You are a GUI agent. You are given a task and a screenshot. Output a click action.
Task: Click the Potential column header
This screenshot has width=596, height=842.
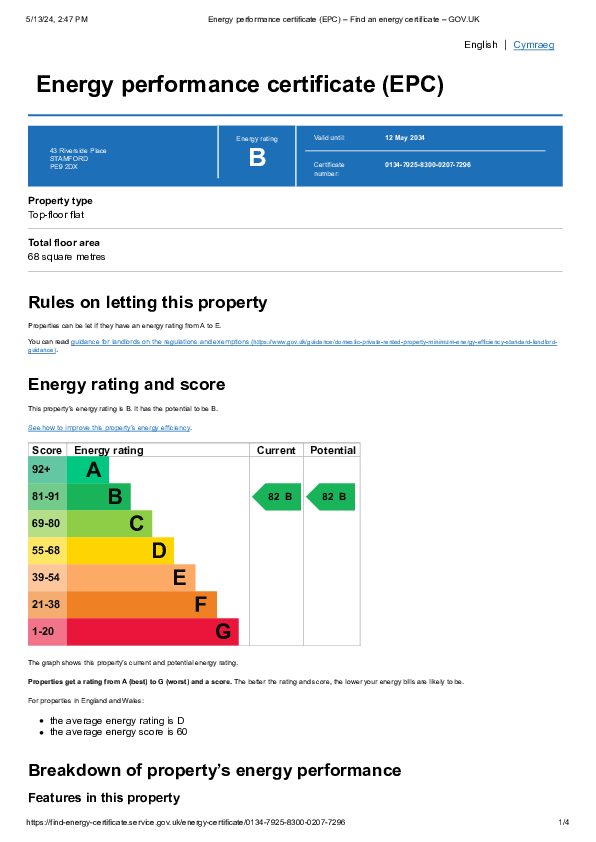[x=332, y=450]
